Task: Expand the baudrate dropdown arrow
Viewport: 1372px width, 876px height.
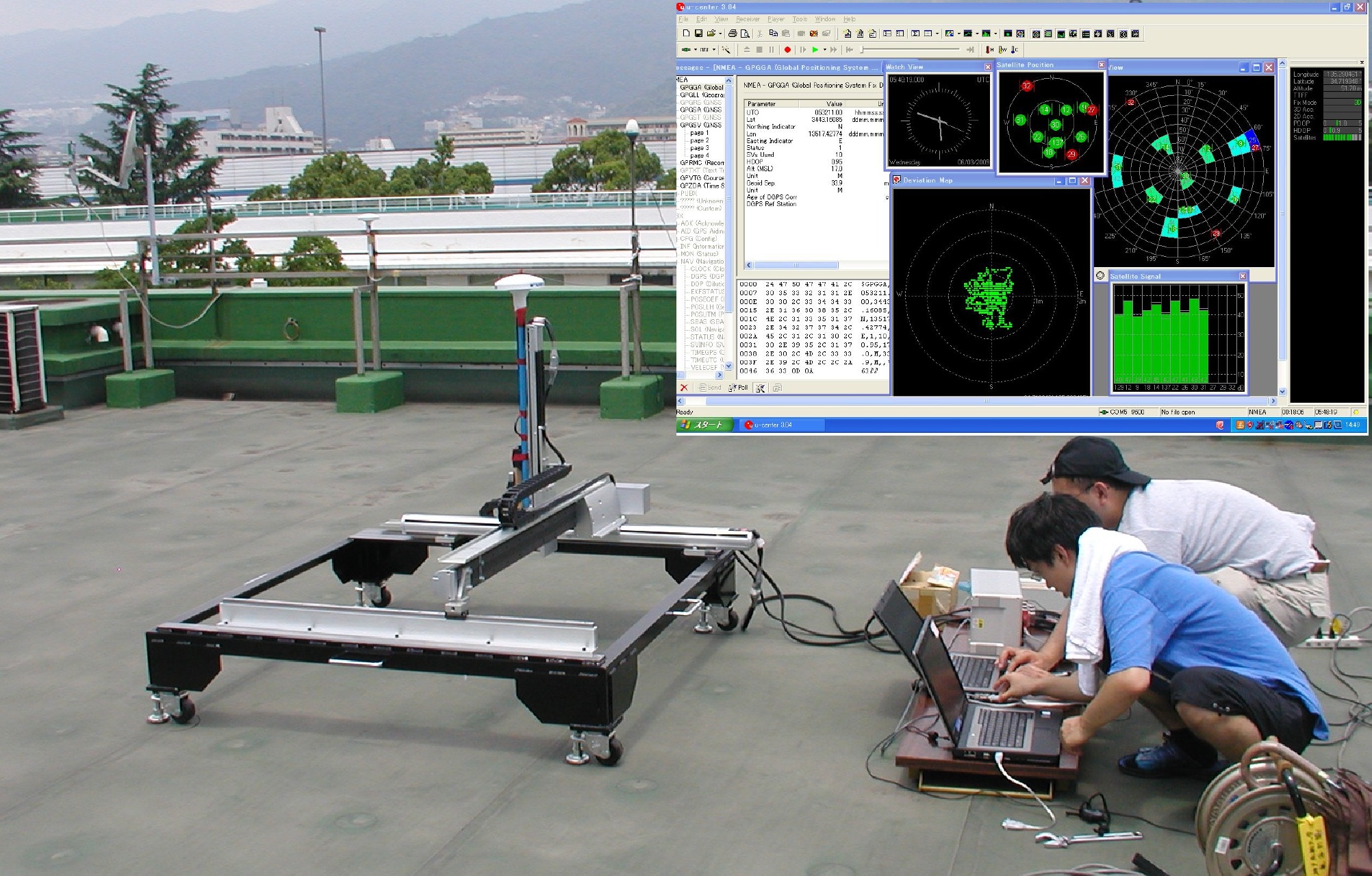Action: click(x=714, y=49)
